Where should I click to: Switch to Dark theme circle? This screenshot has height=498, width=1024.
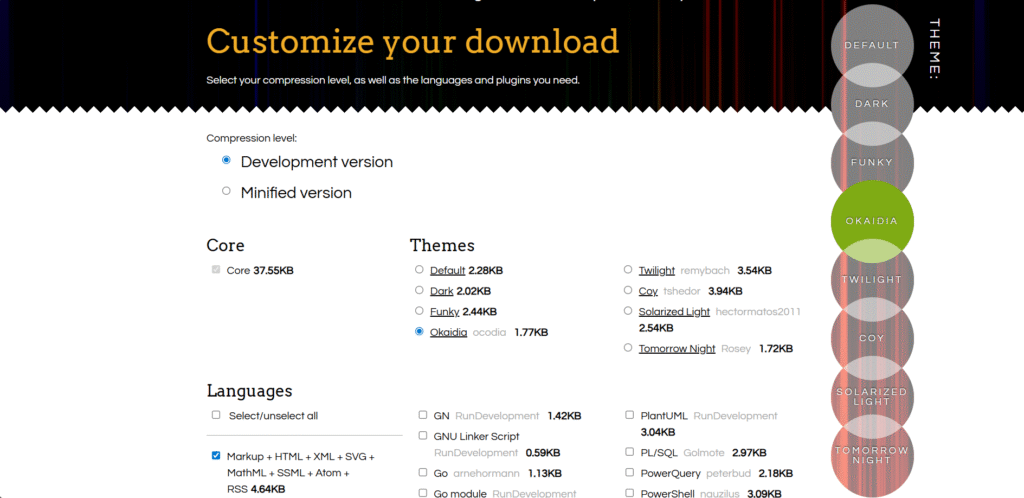[x=871, y=104]
